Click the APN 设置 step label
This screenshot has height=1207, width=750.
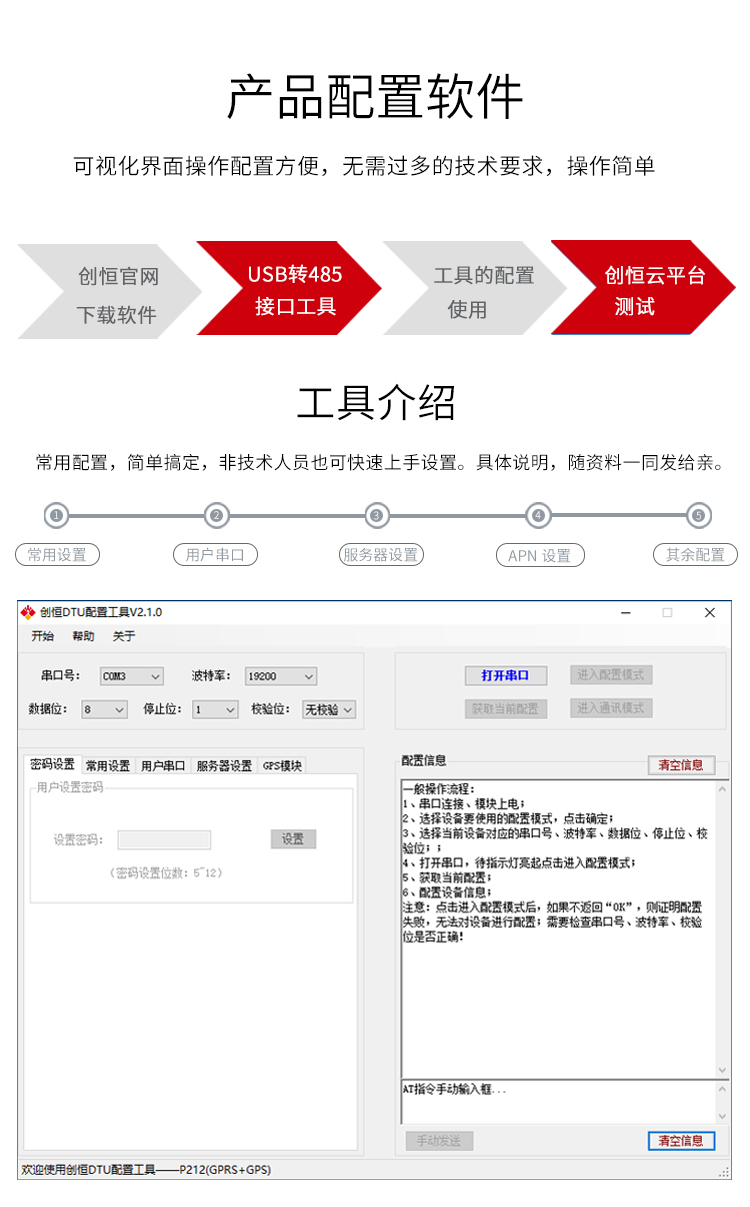[540, 556]
